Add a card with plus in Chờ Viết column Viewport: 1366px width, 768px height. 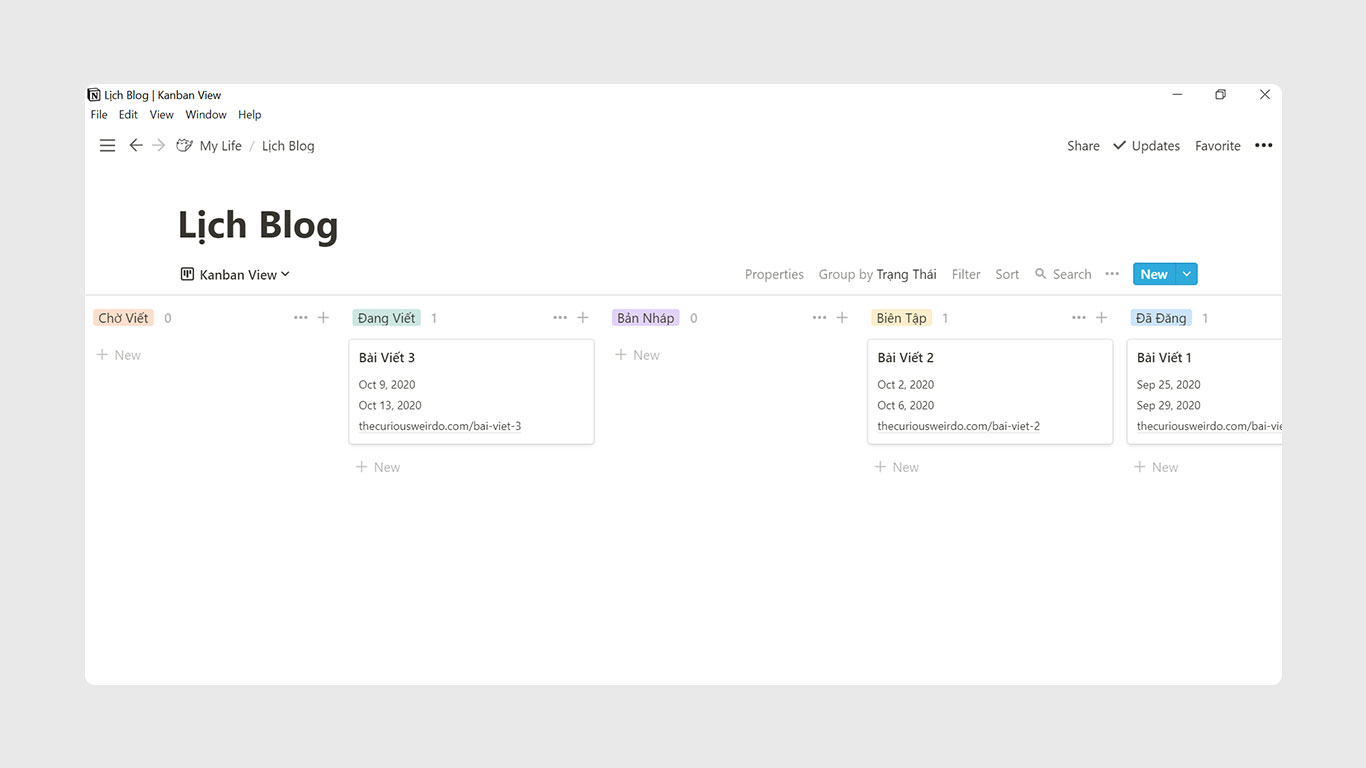point(323,318)
